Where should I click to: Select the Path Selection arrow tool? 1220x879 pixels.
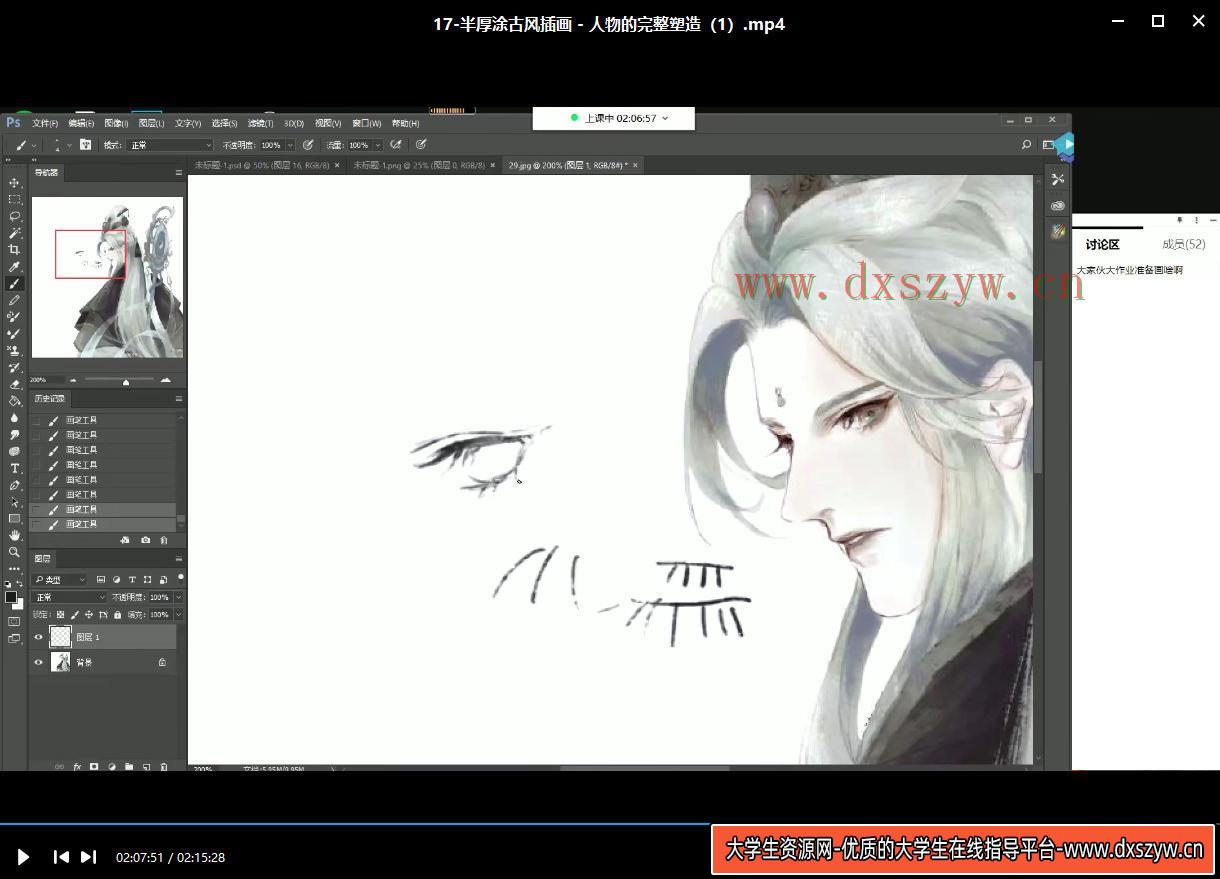click(14, 502)
